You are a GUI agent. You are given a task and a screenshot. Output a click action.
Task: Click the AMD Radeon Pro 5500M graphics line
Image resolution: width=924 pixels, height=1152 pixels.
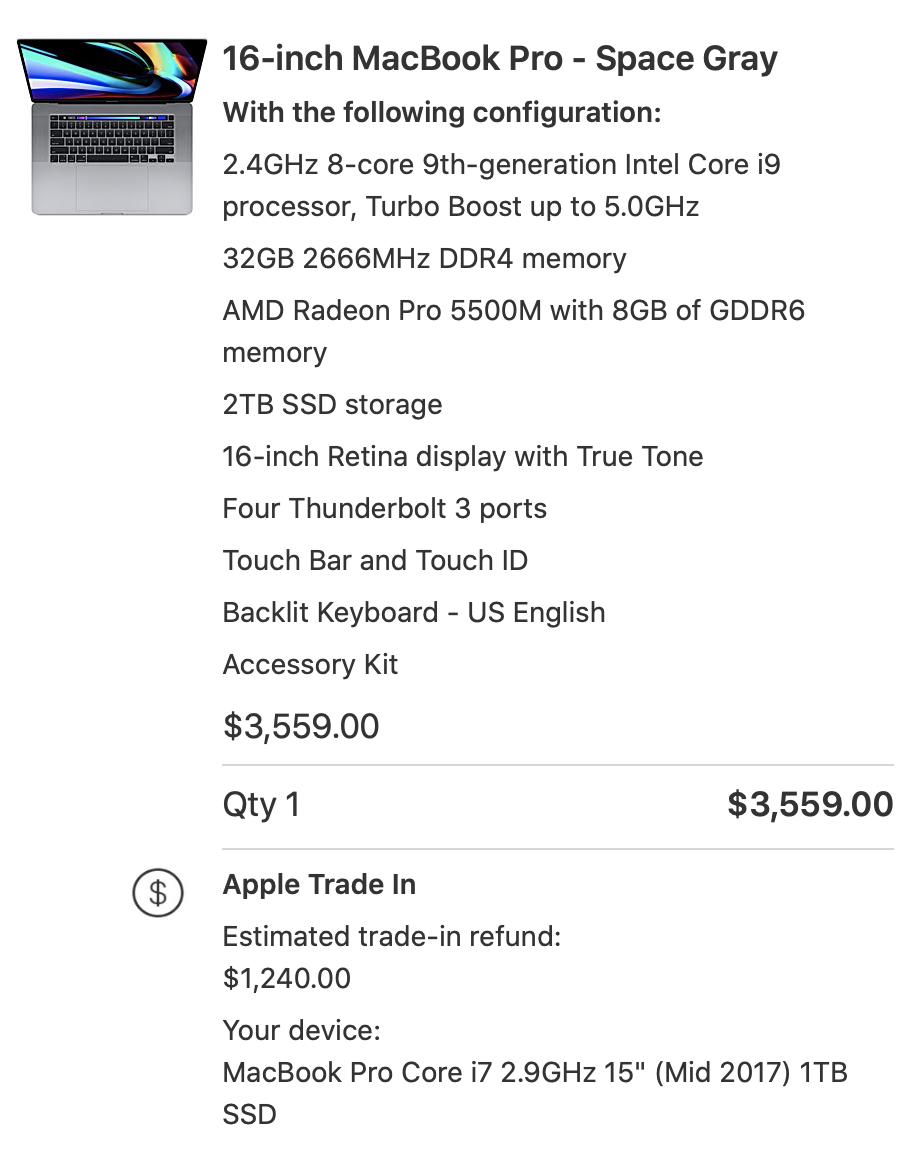coord(514,331)
